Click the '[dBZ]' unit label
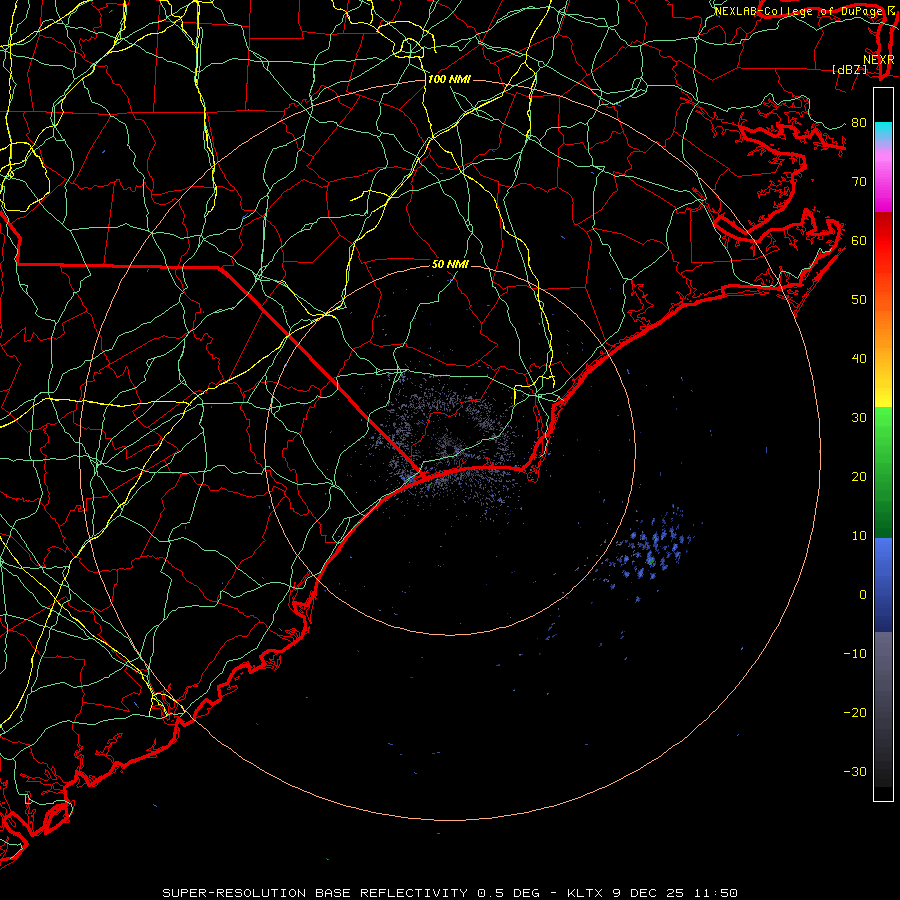900x900 pixels. pos(849,69)
